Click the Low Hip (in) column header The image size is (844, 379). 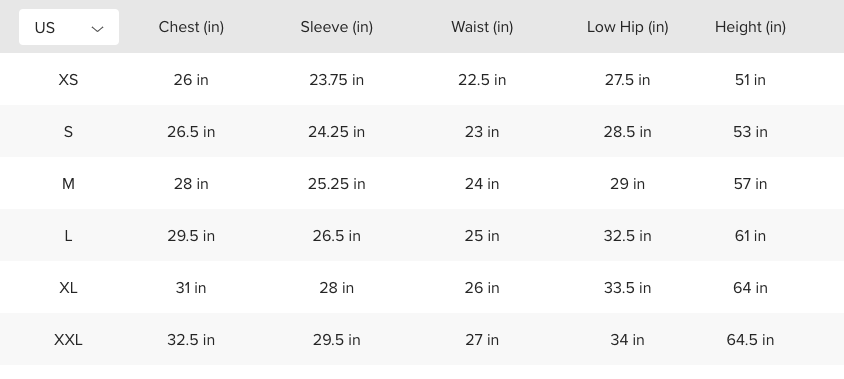627,27
